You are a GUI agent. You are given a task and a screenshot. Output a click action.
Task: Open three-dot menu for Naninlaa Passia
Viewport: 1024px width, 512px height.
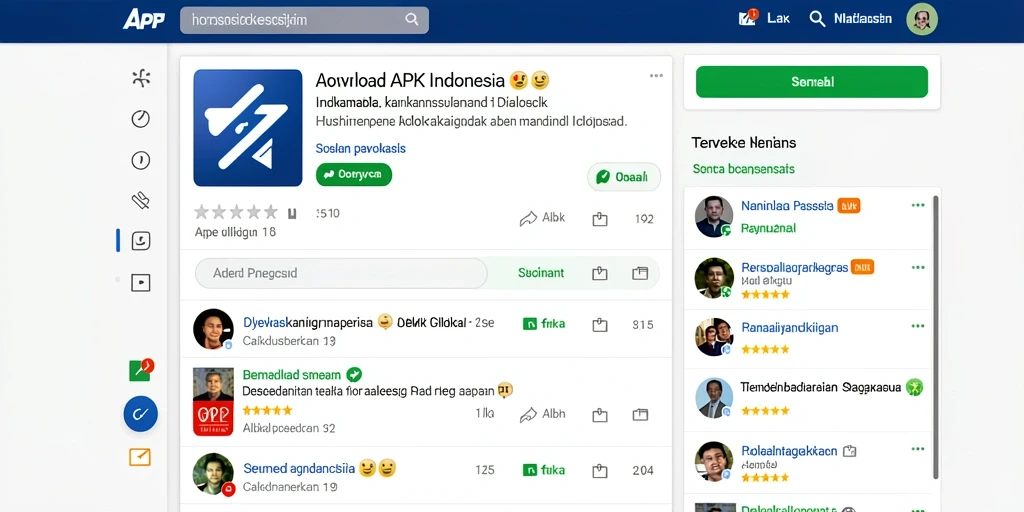pos(918,205)
